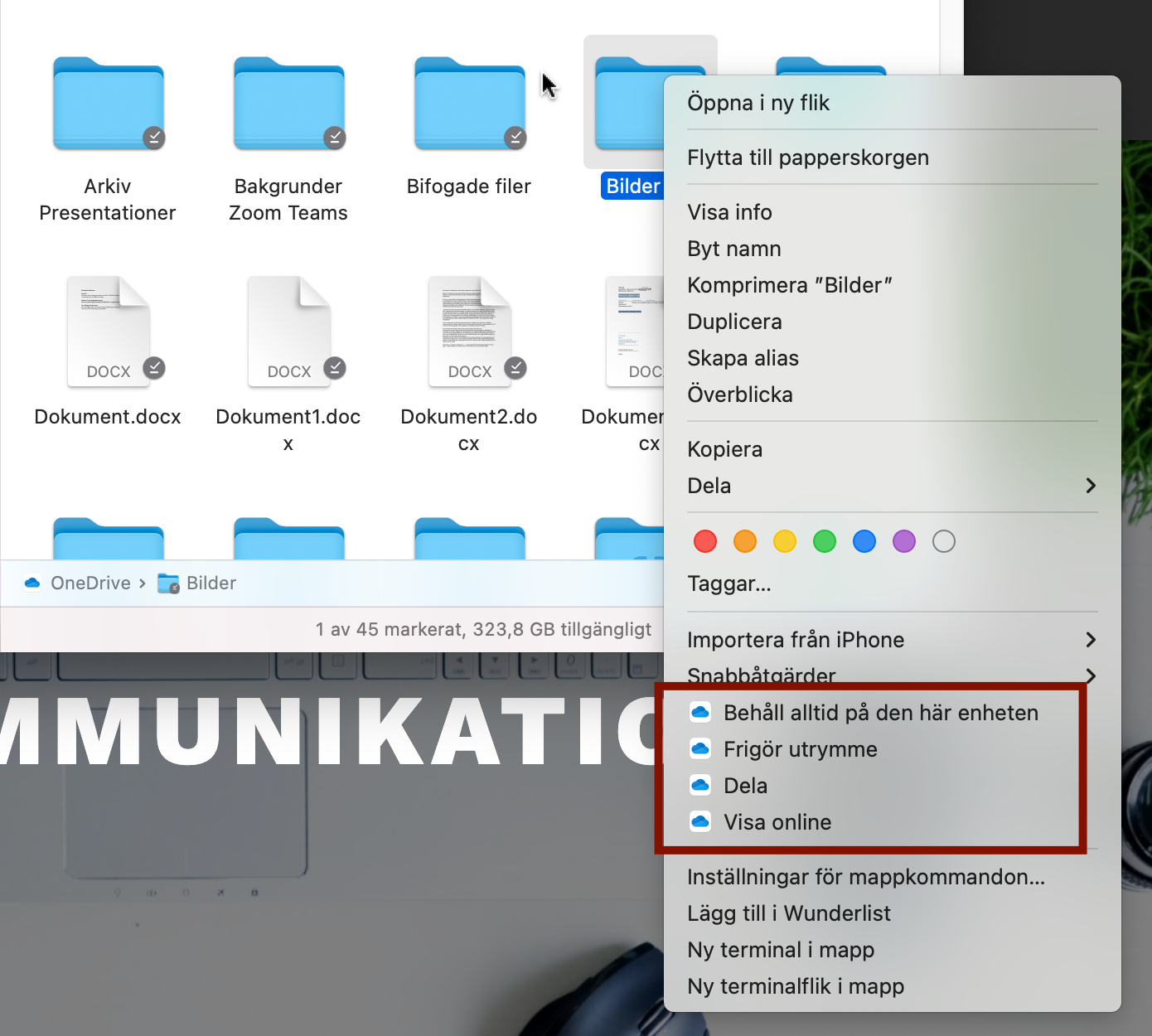Viewport: 1152px width, 1036px height.
Task: Open the Arkiv Presentationer folder icon
Action: click(x=108, y=104)
